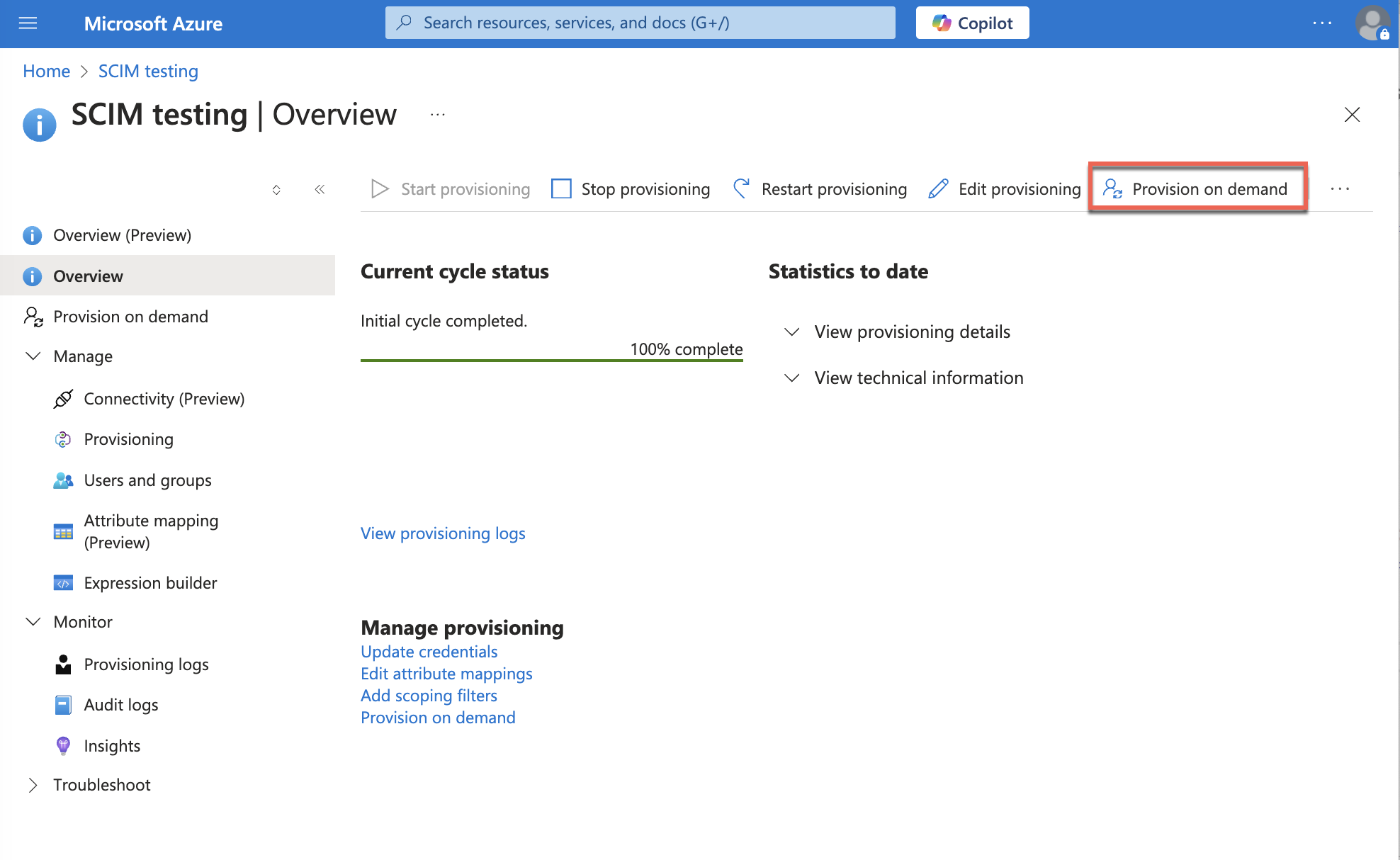This screenshot has width=1400, height=860.
Task: Click the Stop provisioning square icon
Action: [x=561, y=188]
